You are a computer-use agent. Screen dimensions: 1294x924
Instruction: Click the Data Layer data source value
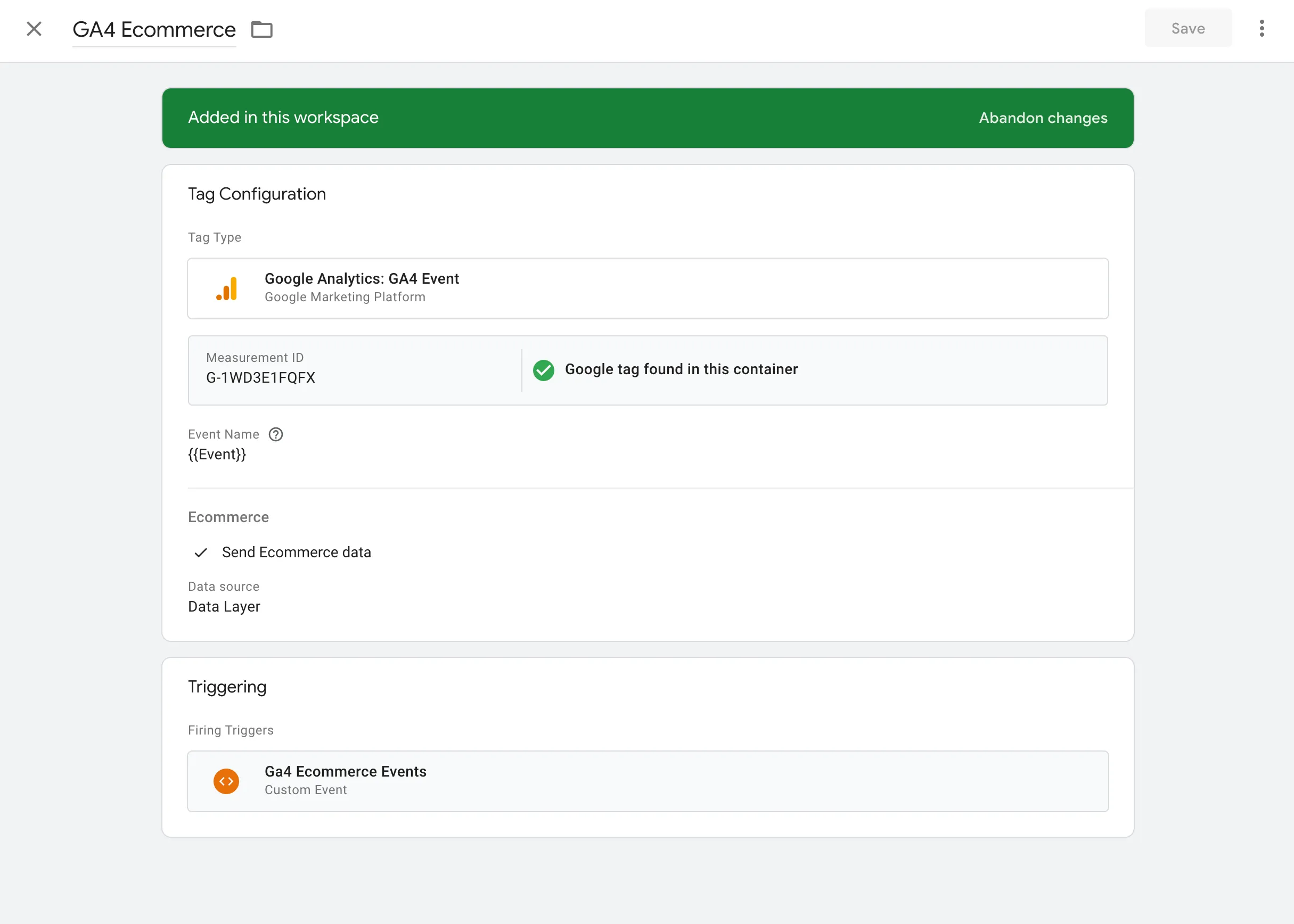224,607
